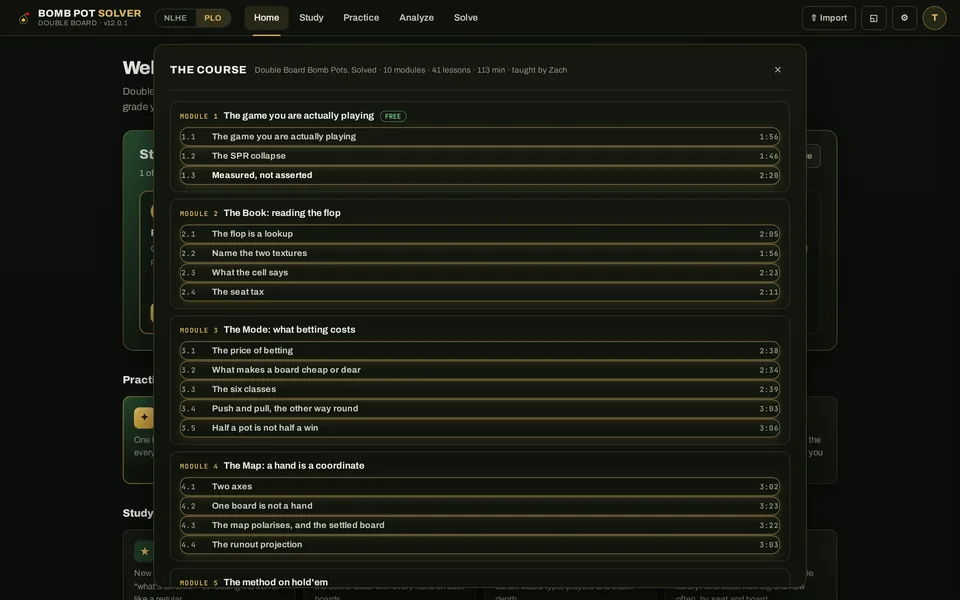
Task: Click the Module 2 heading The Book: reading the flop
Action: [x=282, y=213]
